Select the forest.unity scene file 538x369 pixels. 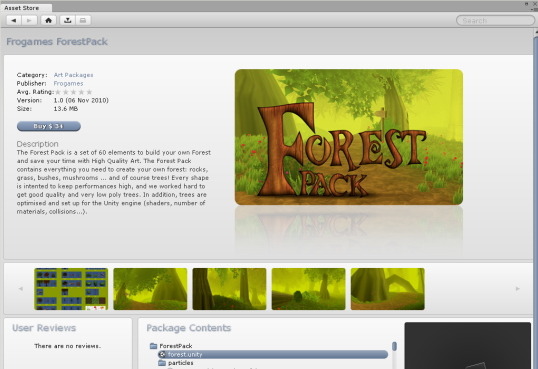click(x=273, y=354)
